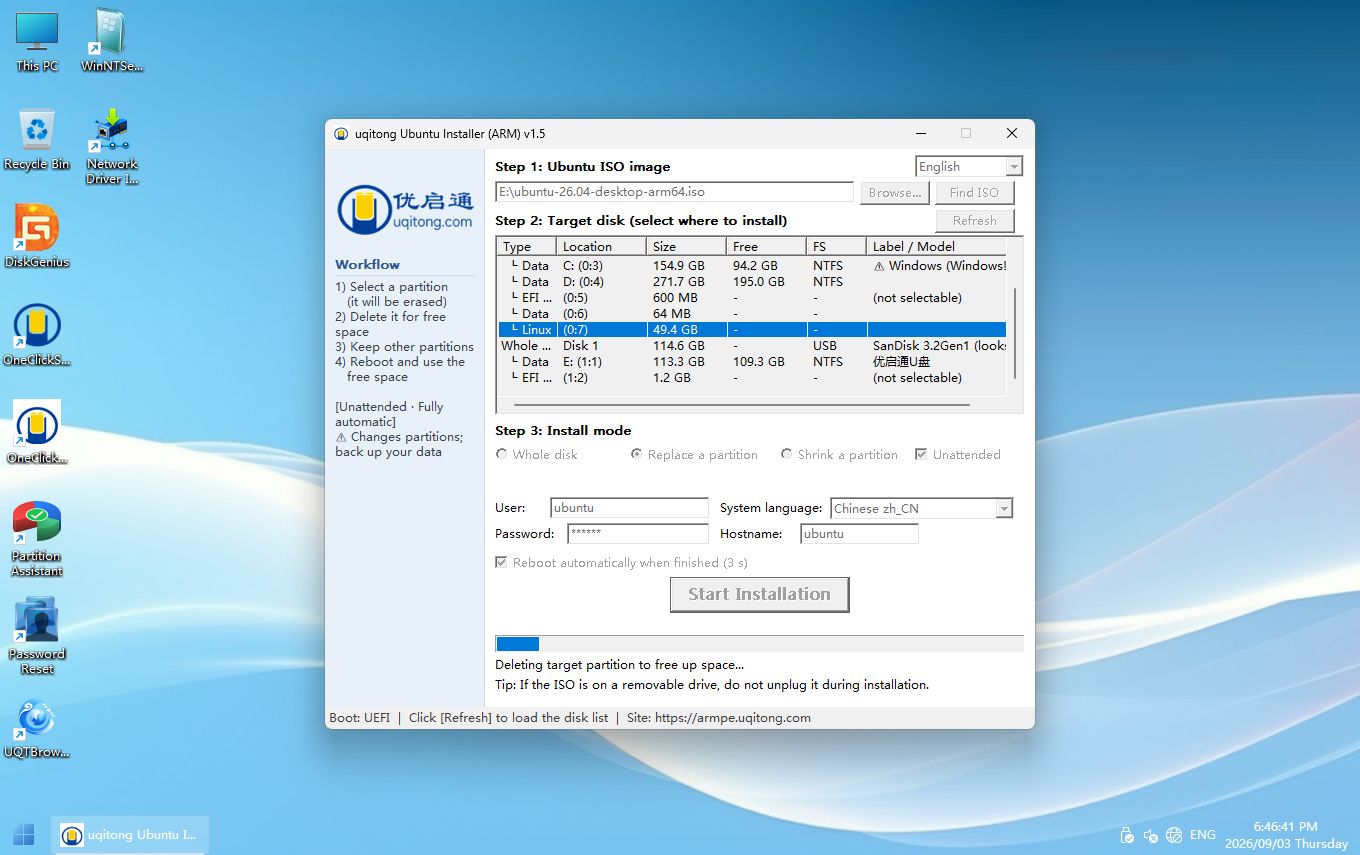
Task: Click the uqitong taskbar app button
Action: (x=129, y=834)
